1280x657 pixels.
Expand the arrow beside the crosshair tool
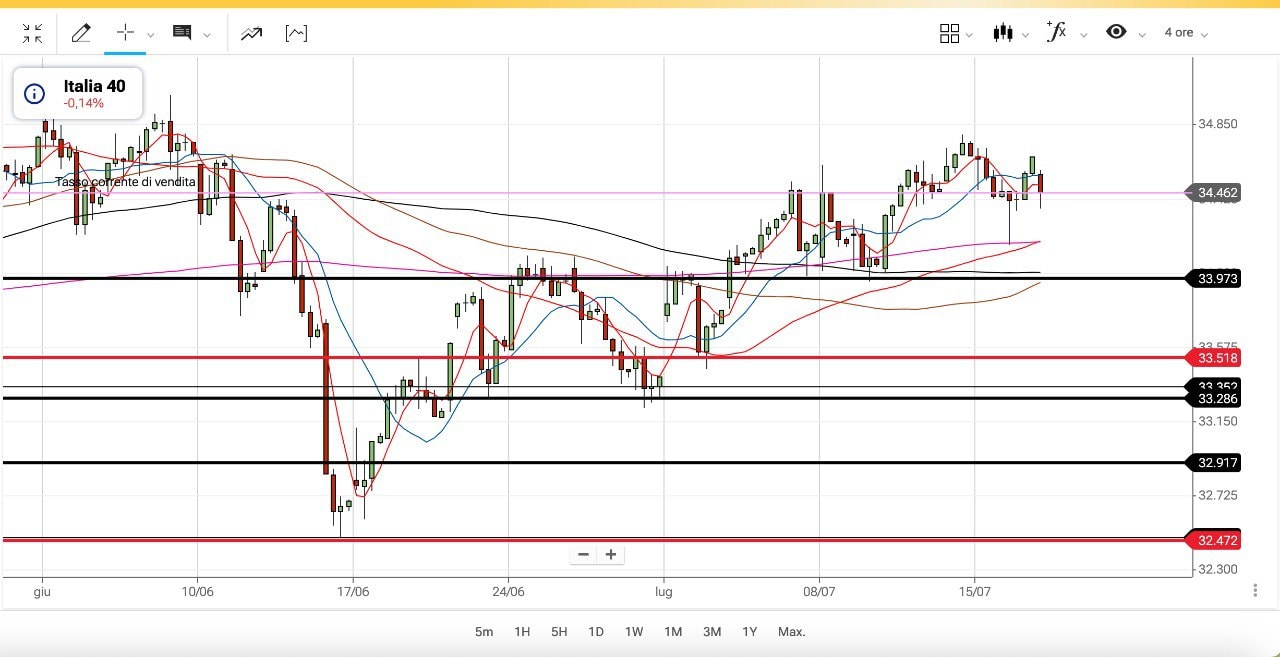click(151, 35)
